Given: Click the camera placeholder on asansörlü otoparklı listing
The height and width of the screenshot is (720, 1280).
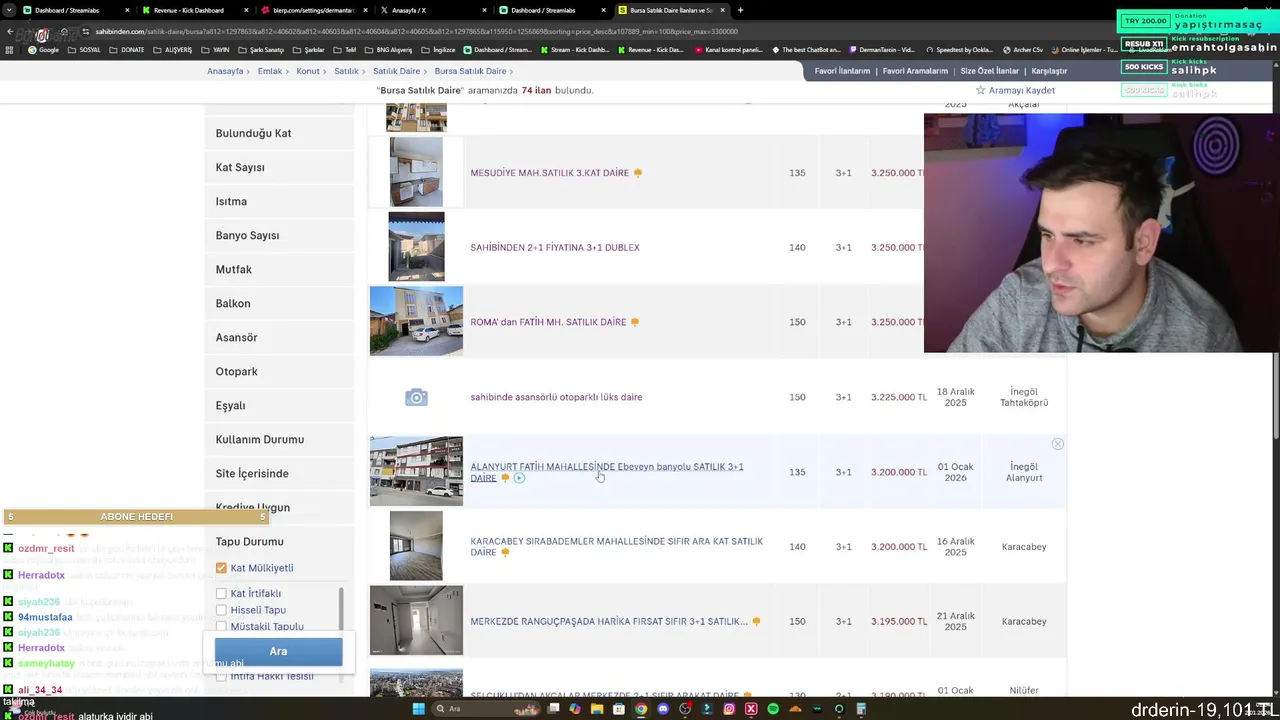Looking at the screenshot, I should point(416,397).
